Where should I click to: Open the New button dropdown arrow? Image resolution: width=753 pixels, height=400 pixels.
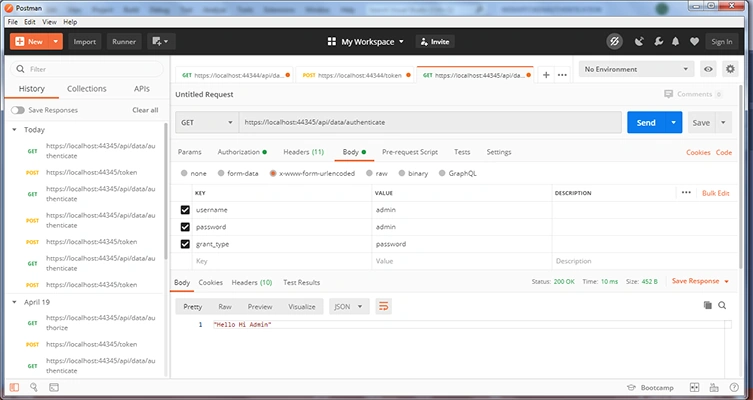point(56,42)
